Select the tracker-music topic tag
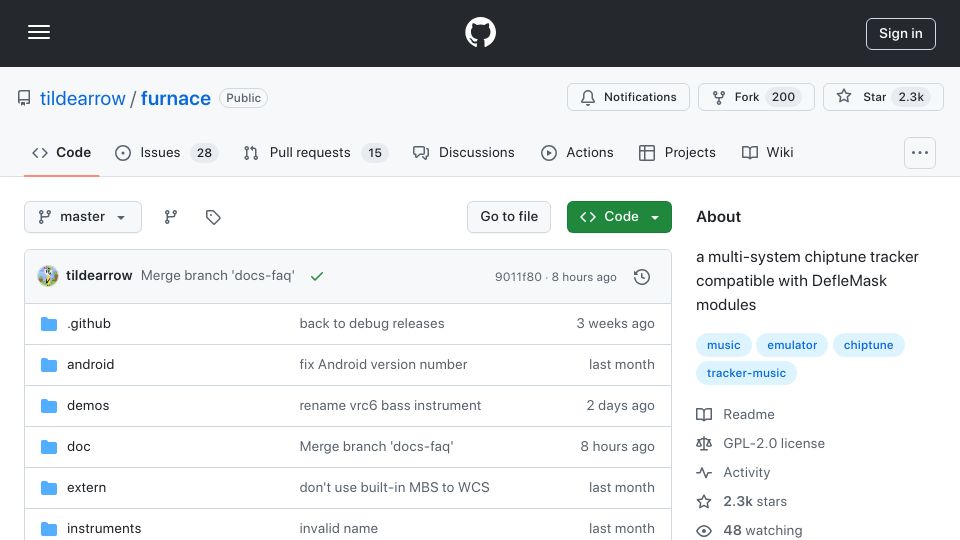 (746, 373)
